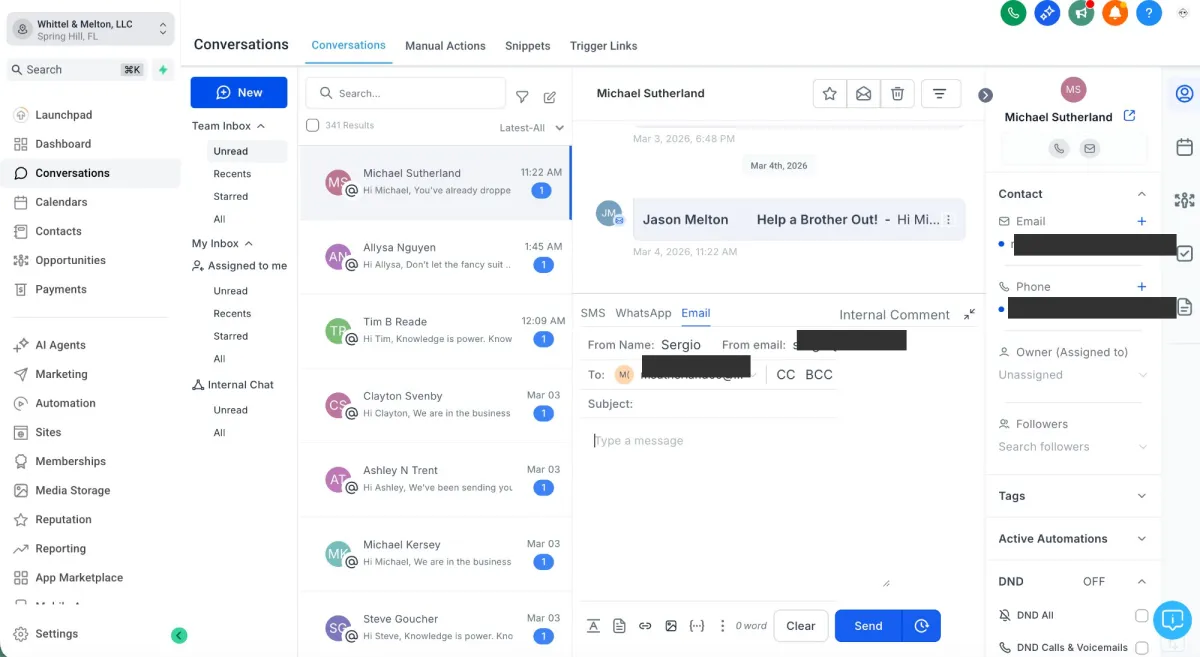Open the green megaphone announcements icon

[1081, 13]
